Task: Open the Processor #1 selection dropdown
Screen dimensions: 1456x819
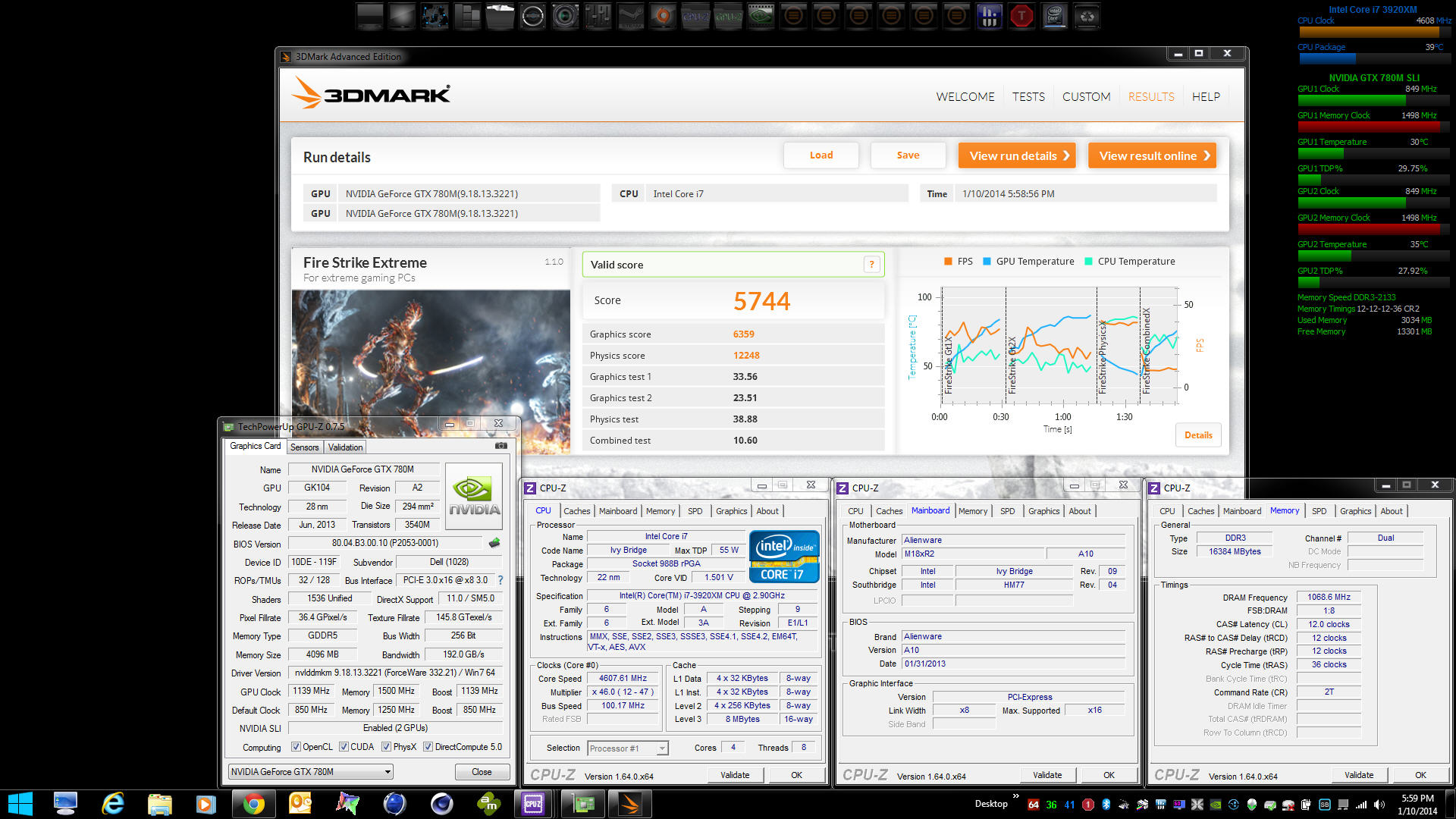Action: [x=628, y=748]
